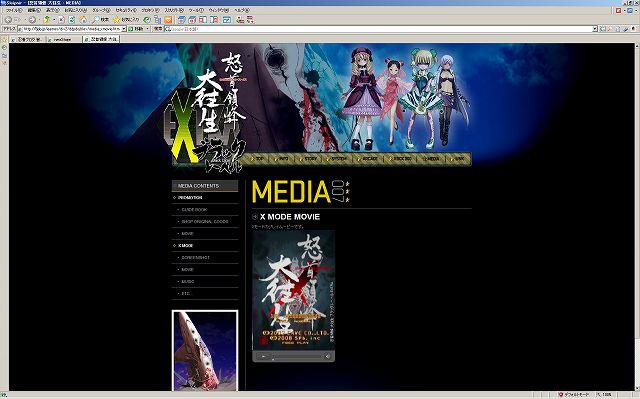Image resolution: width=640 pixels, height=399 pixels.
Task: Click the orange envelope toolbar icon
Action: pos(168,20)
